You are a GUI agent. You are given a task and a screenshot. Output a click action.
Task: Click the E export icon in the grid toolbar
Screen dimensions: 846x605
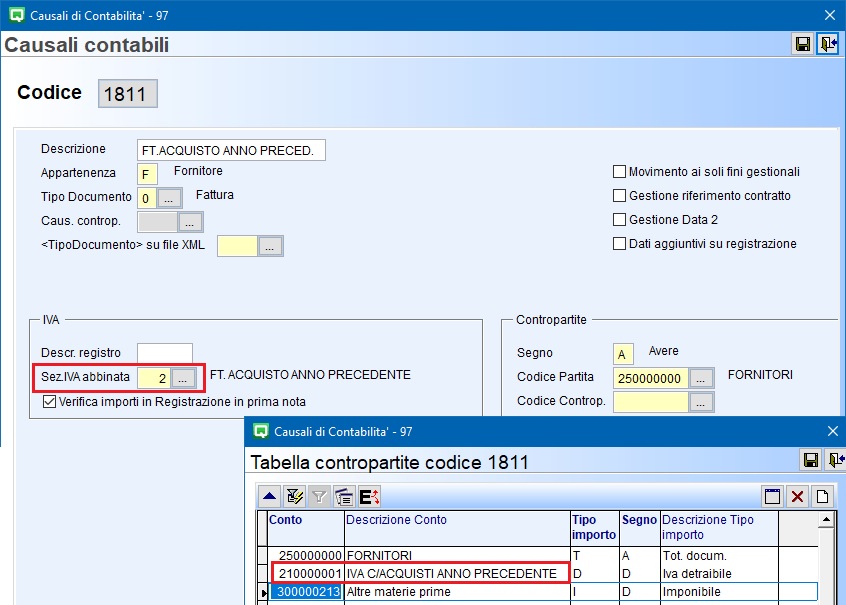[x=369, y=496]
